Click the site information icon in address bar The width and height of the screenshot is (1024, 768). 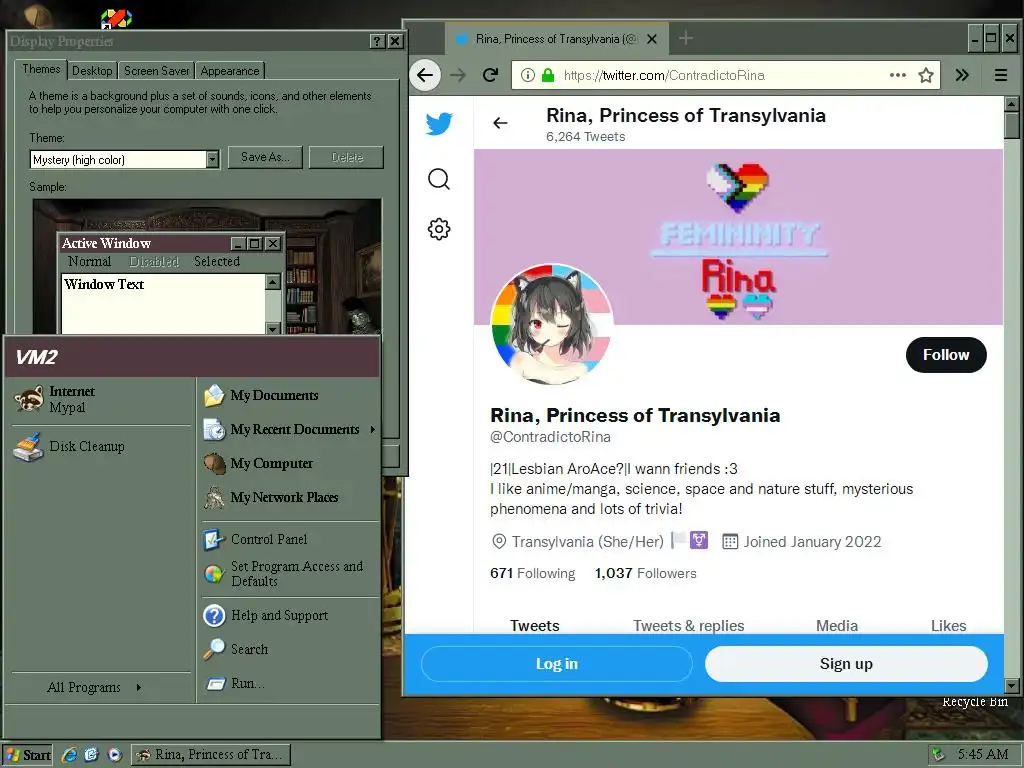point(528,75)
